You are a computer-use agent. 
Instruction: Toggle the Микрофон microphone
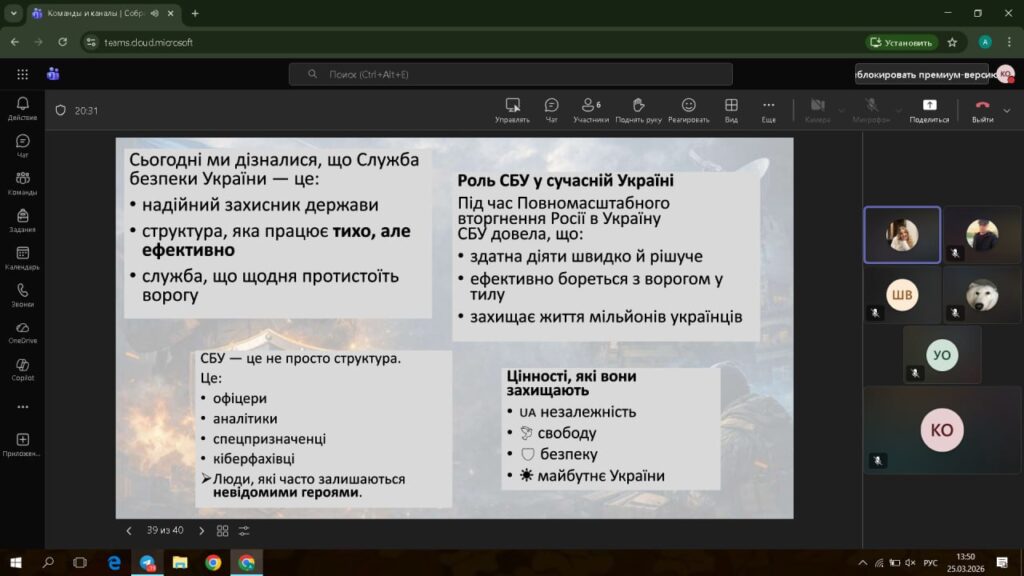click(x=872, y=109)
